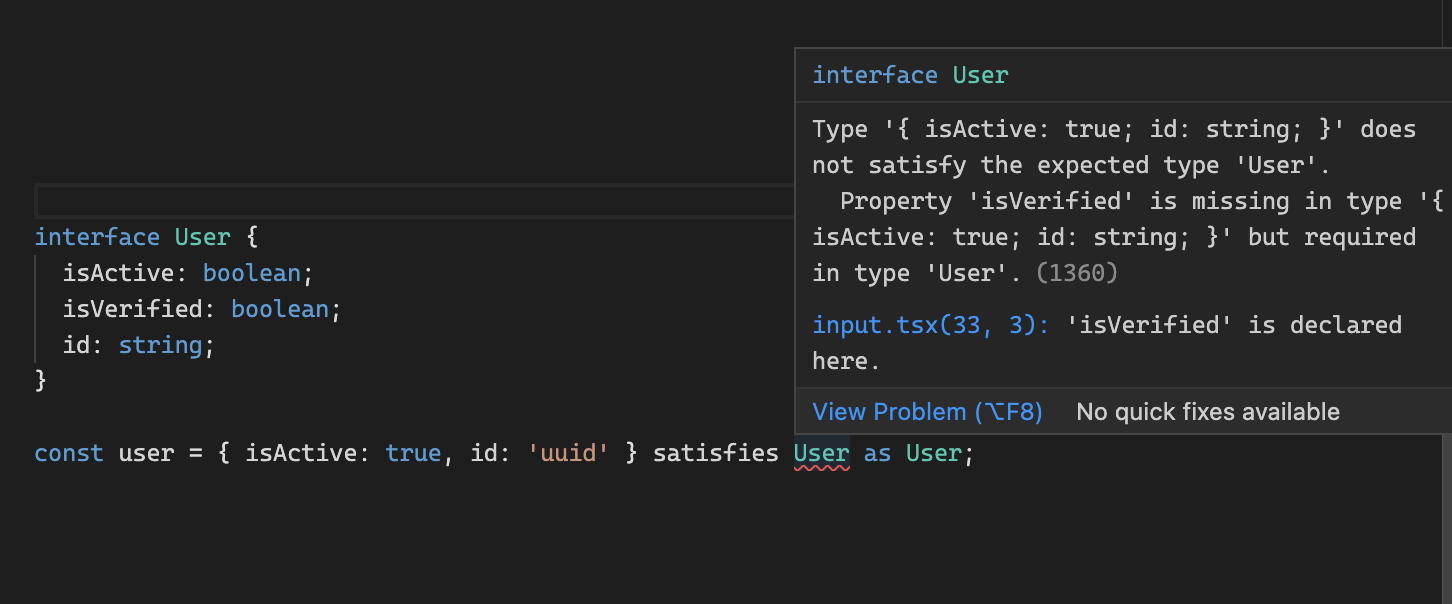Click the 'satisfies' keyword
Viewport: 1452px width, 604px height.
(715, 454)
